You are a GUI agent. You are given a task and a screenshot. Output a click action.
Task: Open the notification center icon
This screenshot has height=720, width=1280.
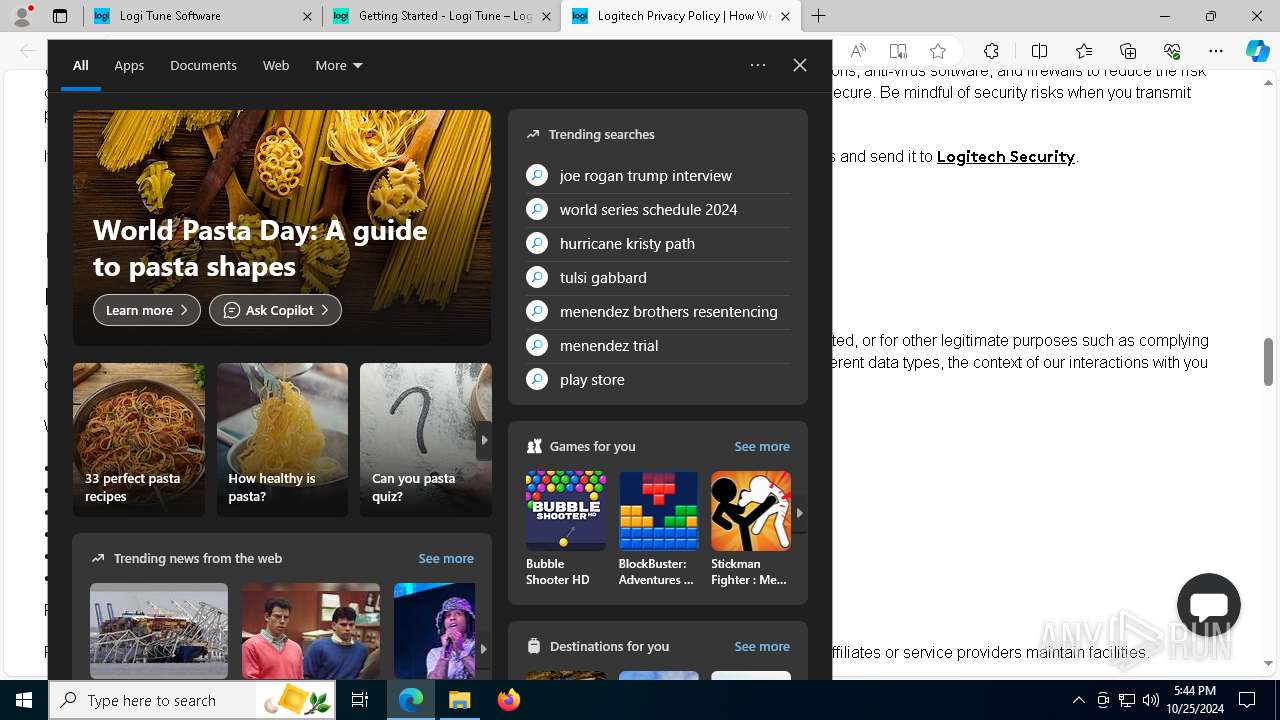1247,700
